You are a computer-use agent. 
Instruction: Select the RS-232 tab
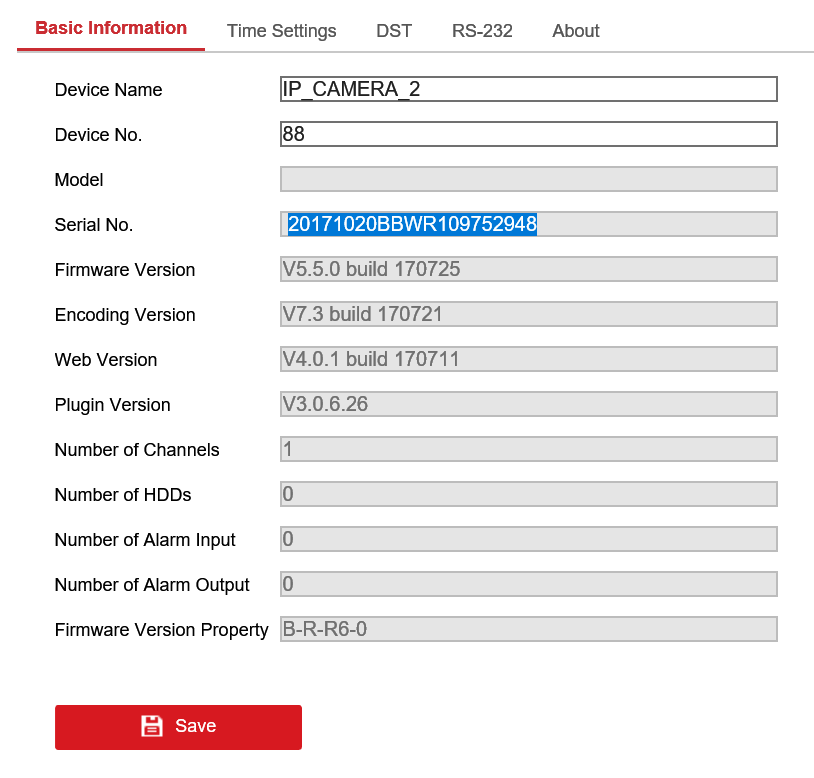click(x=482, y=31)
